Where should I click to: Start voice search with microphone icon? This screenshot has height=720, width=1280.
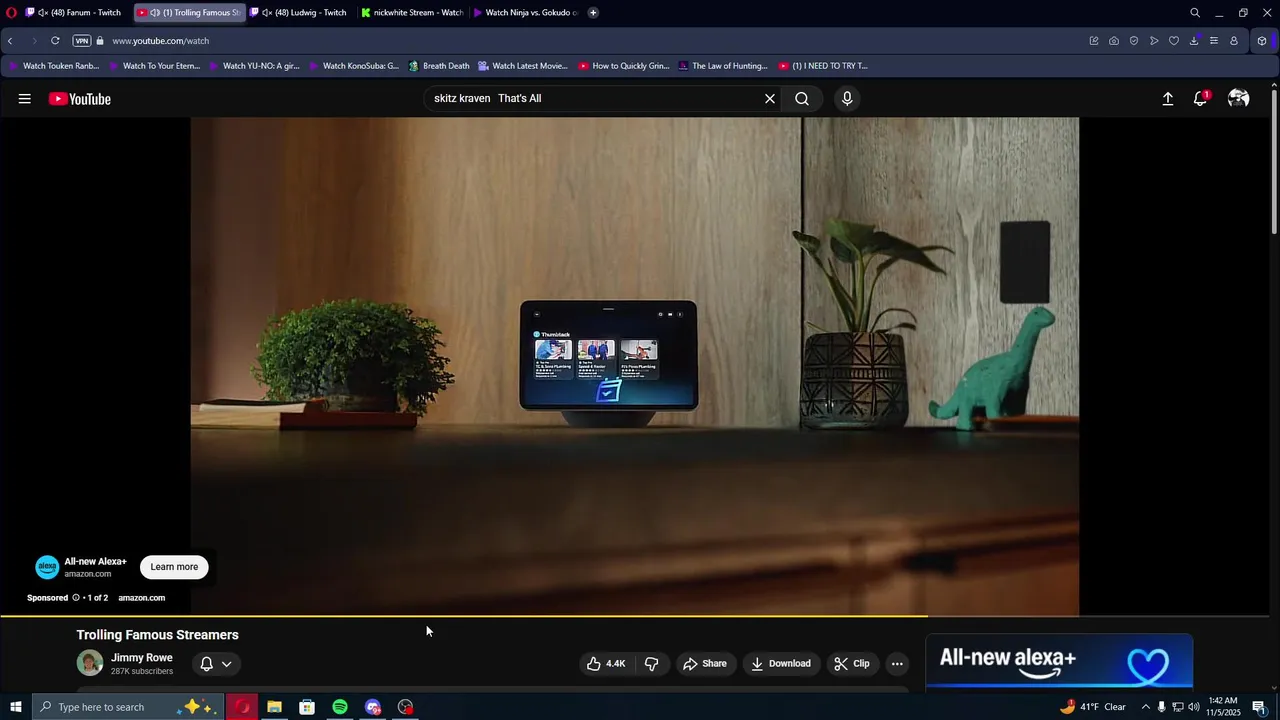847,99
